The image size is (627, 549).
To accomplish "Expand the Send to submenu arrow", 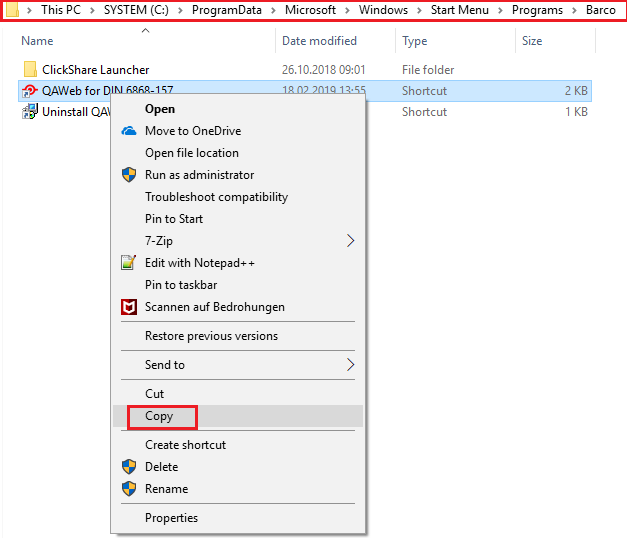I will (350, 365).
